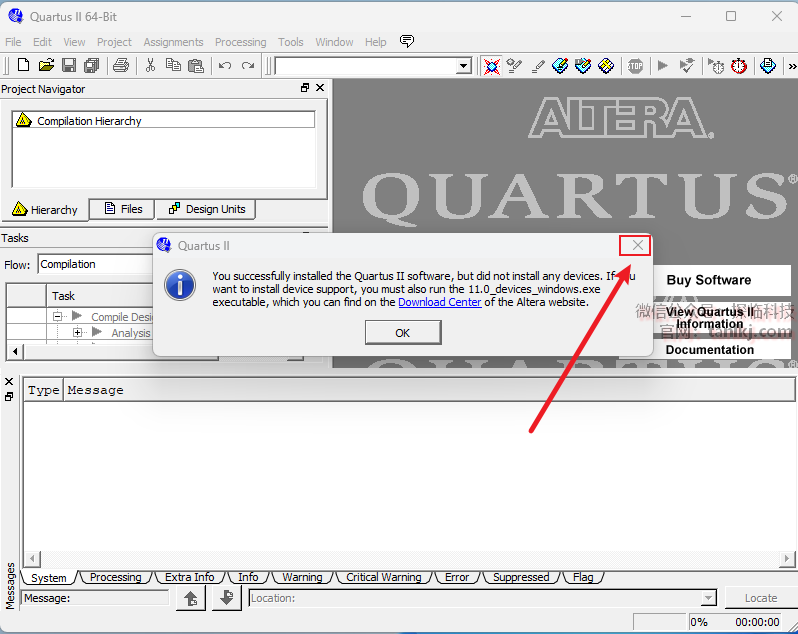Cut with the scissors icon

(150, 66)
